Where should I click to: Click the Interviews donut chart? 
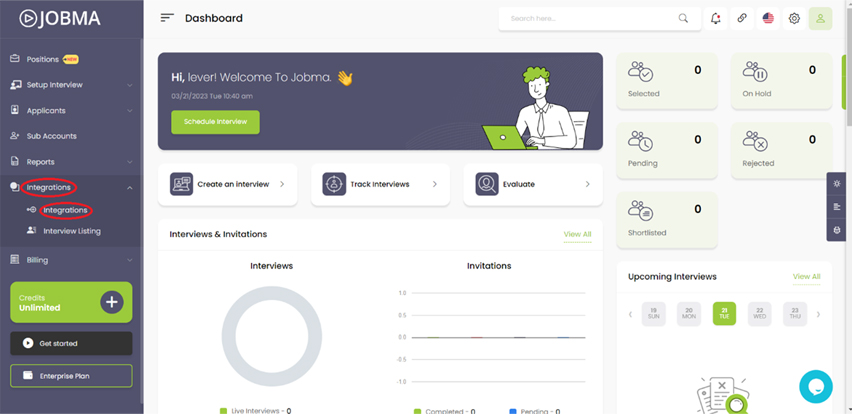[x=272, y=336]
